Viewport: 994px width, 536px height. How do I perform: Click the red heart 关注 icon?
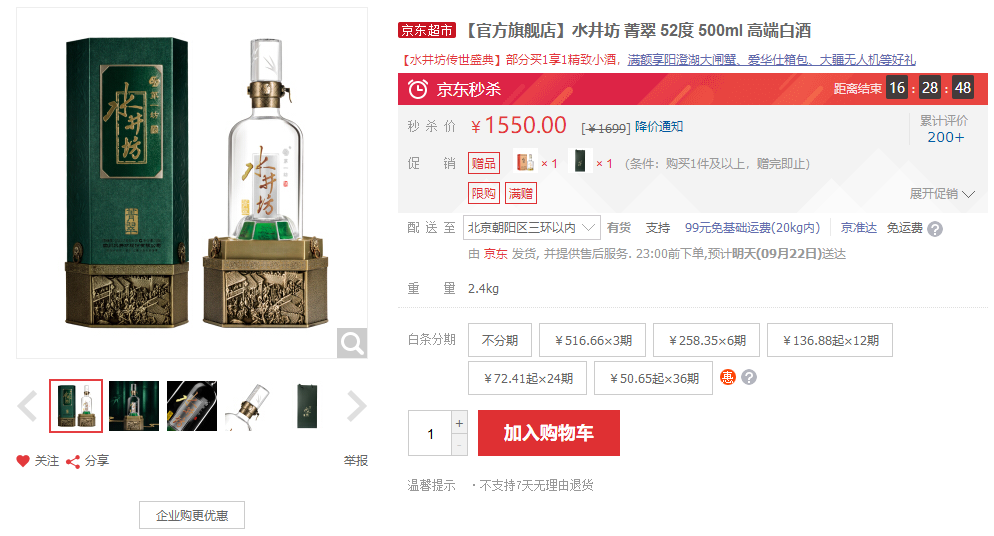(x=23, y=461)
